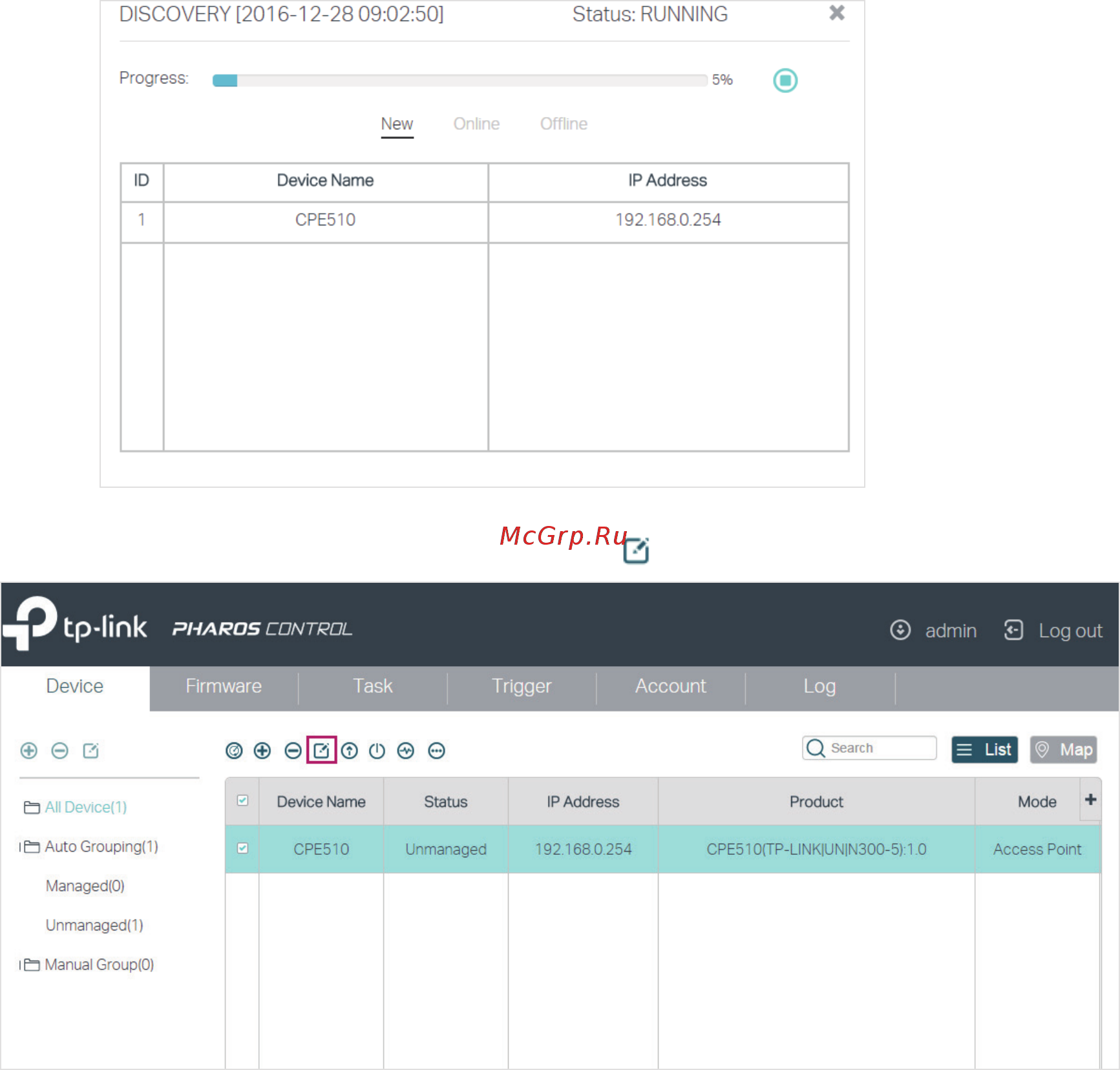Select the Managed(0) group

[85, 886]
